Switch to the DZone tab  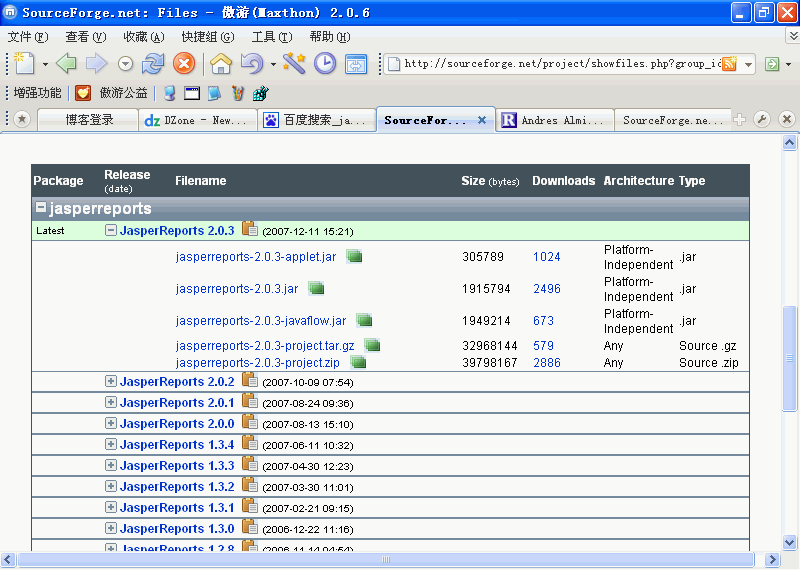click(198, 120)
